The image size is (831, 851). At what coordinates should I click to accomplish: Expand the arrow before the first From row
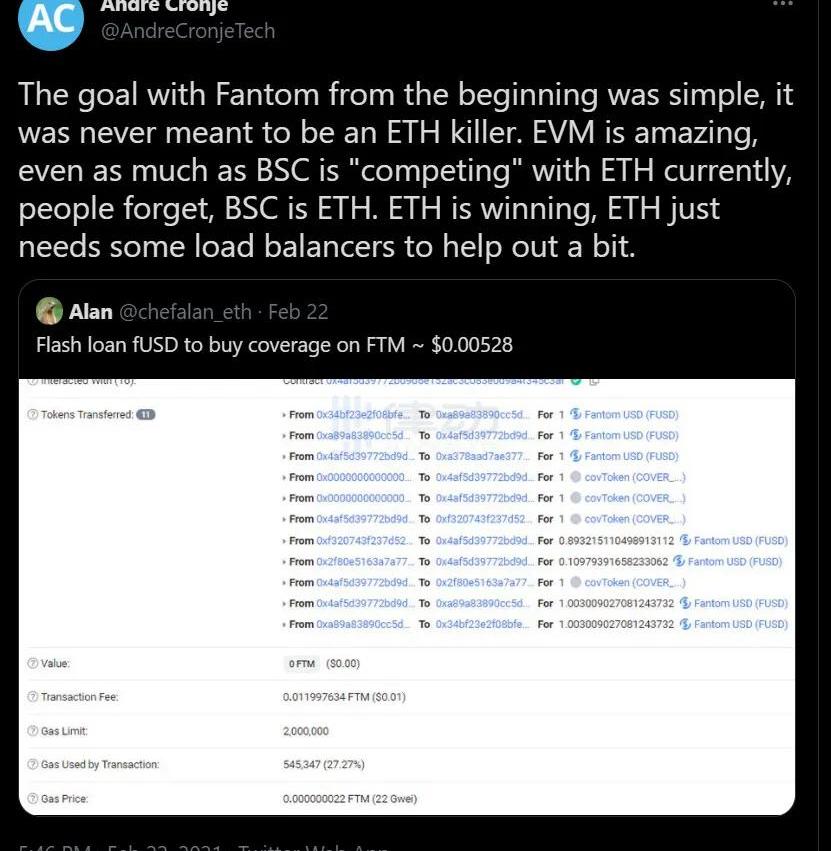pyautogui.click(x=285, y=415)
